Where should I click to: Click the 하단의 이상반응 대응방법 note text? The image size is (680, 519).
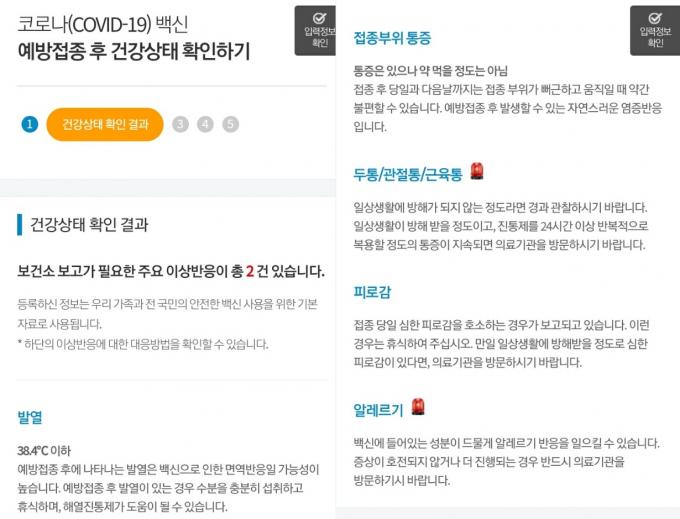[x=143, y=344]
